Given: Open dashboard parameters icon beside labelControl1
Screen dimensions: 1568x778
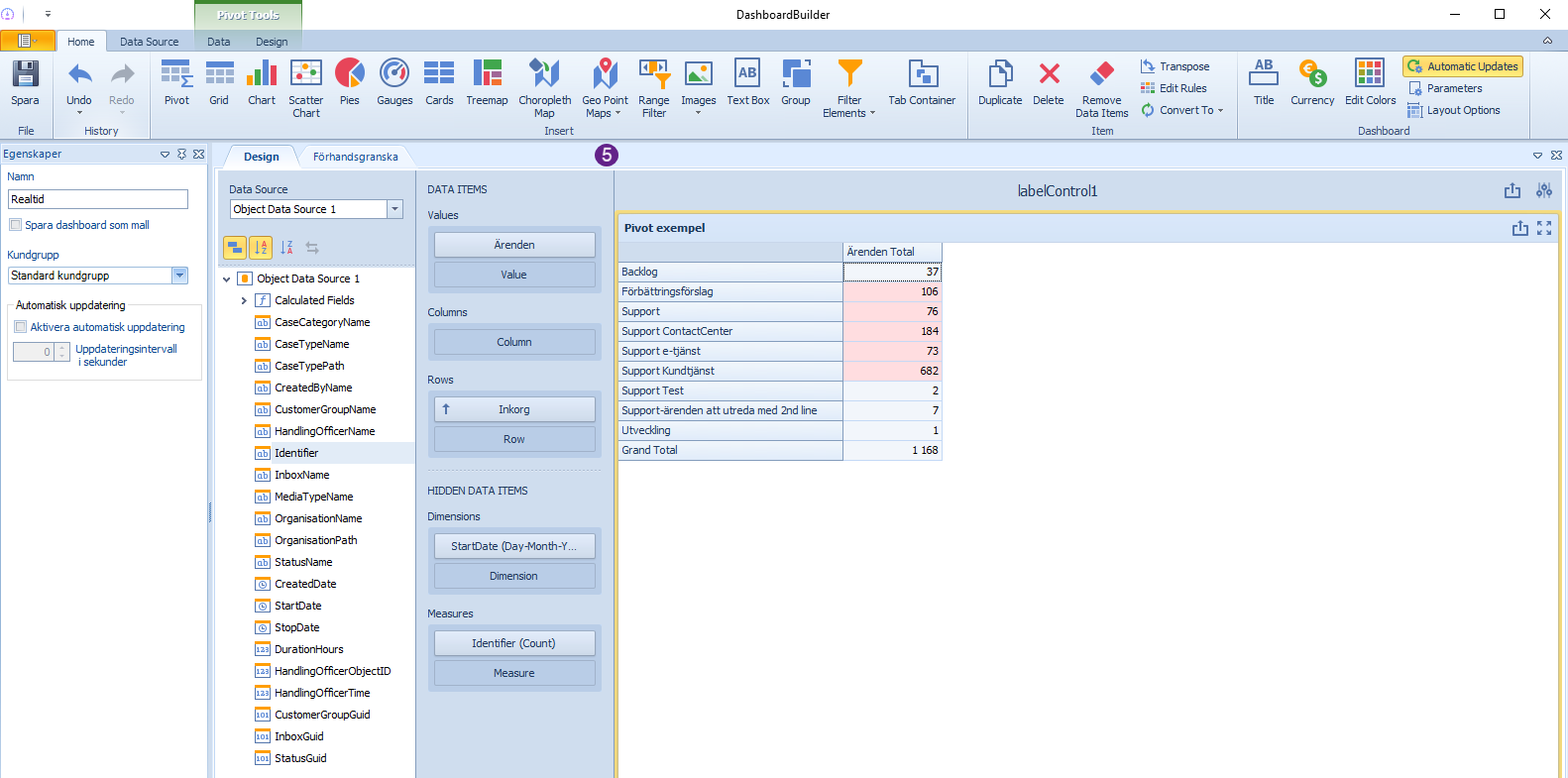Looking at the screenshot, I should pyautogui.click(x=1544, y=190).
